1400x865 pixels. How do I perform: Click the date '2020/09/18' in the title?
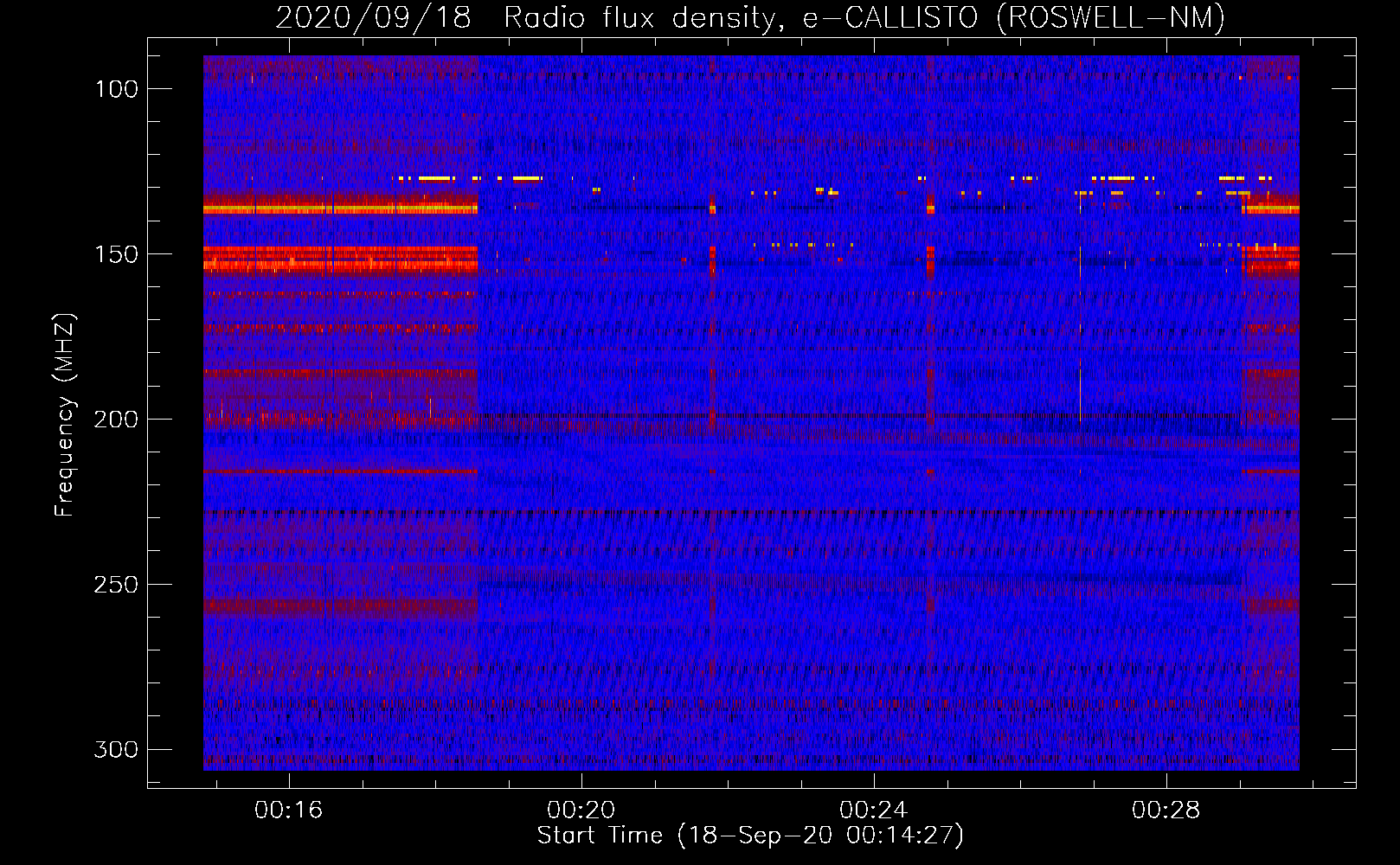[x=374, y=17]
